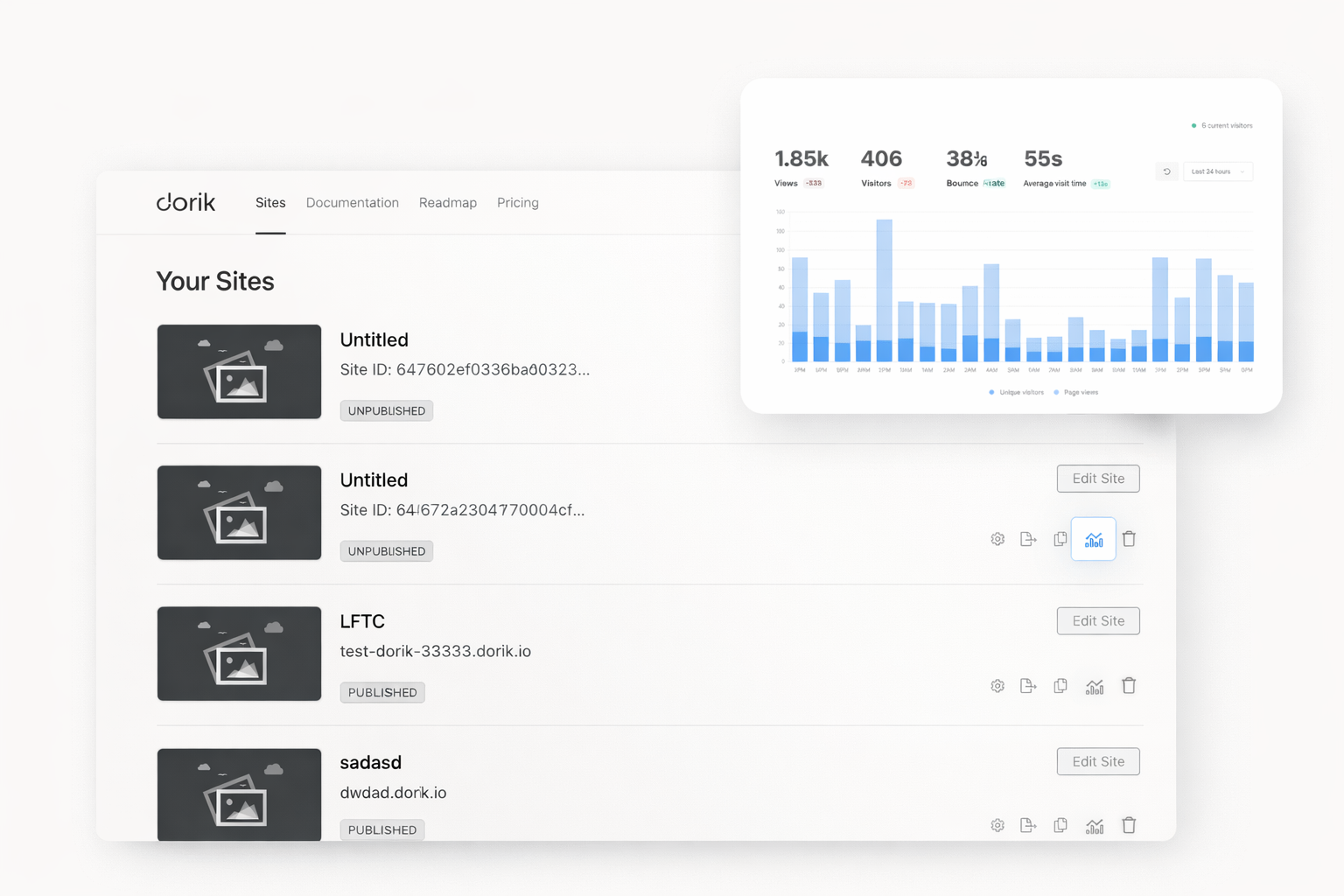Open the Last 24 hours dropdown

pos(1217,171)
